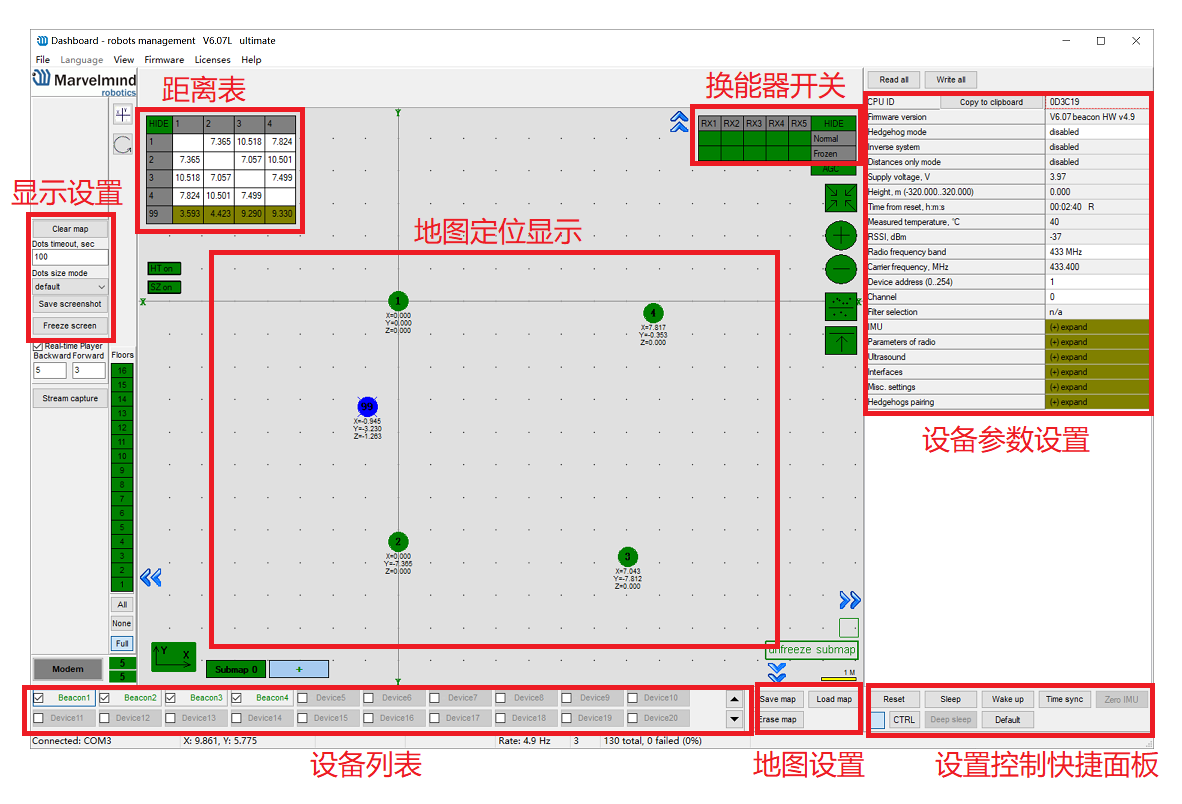Click the Time sync button
The image size is (1182, 804).
(1065, 699)
